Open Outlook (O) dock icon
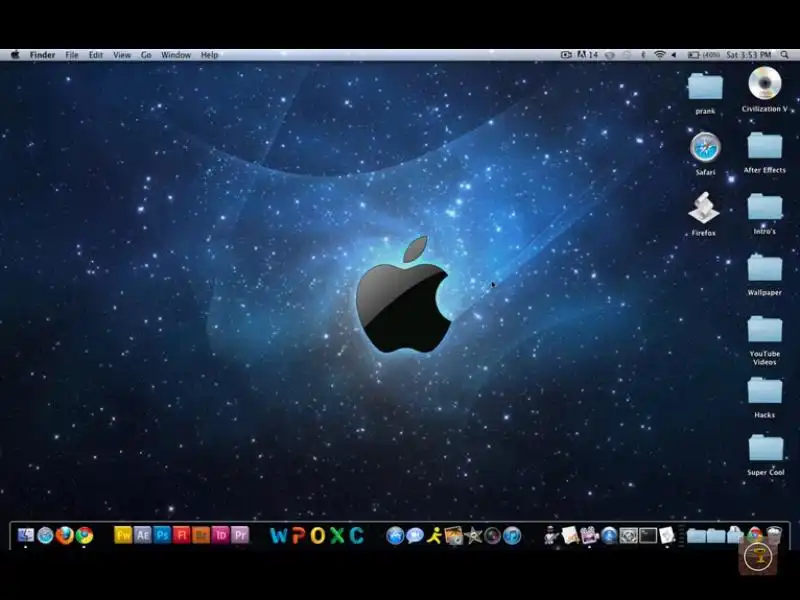Viewport: 800px width, 600px height. (317, 535)
